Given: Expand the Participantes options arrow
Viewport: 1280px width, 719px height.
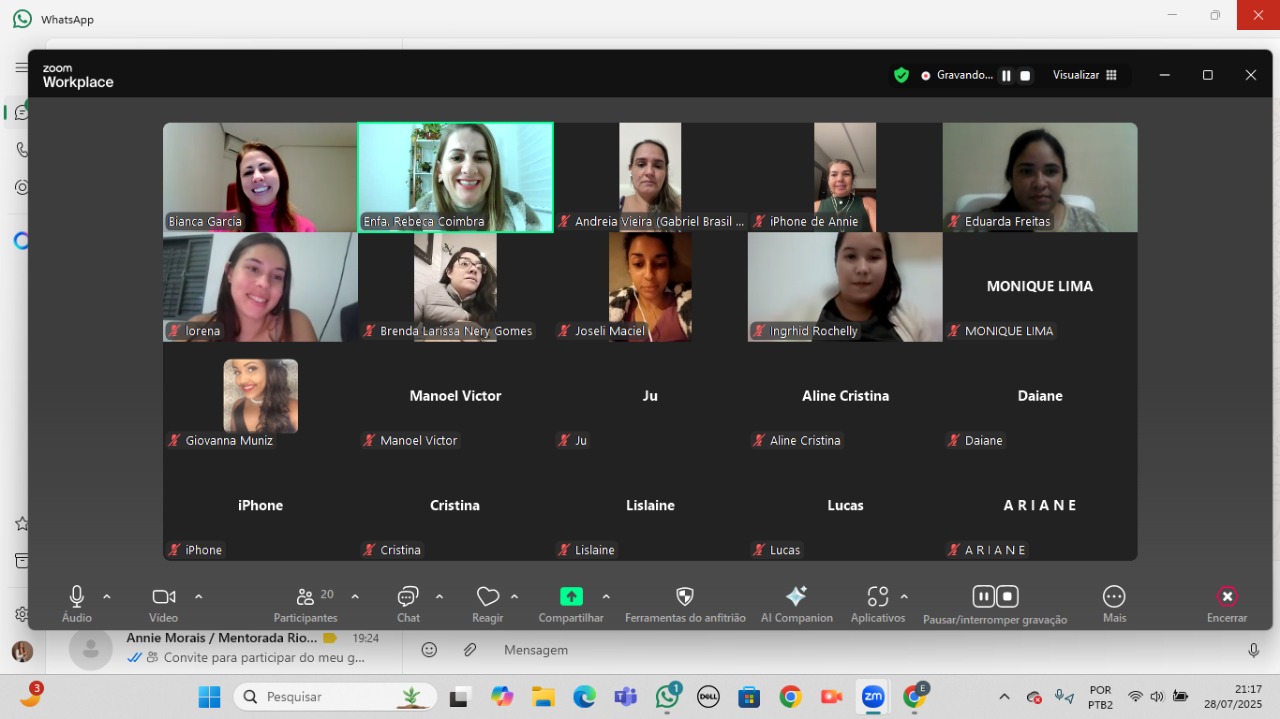Looking at the screenshot, I should click(x=355, y=596).
